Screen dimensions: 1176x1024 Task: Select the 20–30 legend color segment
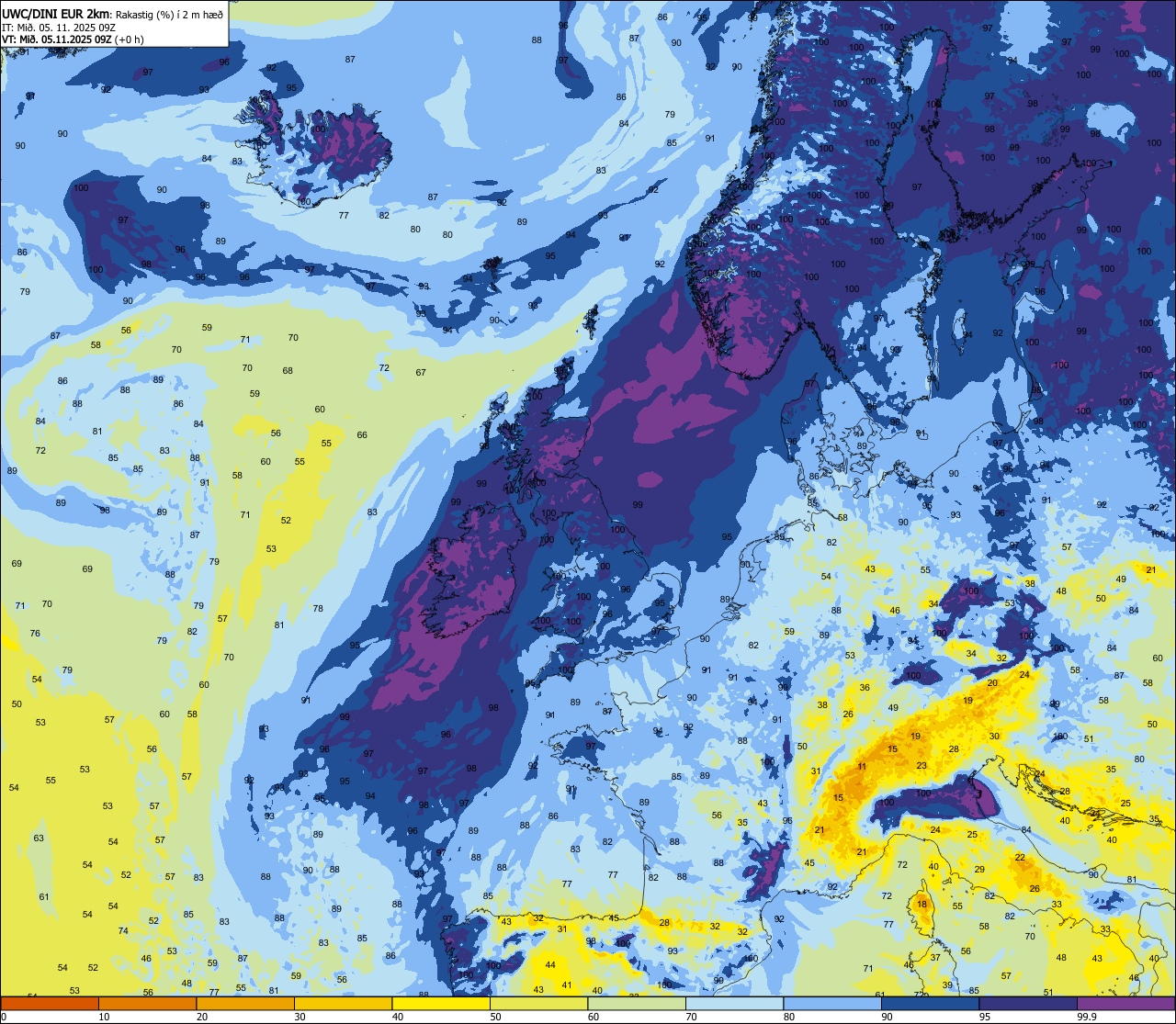(x=245, y=1004)
